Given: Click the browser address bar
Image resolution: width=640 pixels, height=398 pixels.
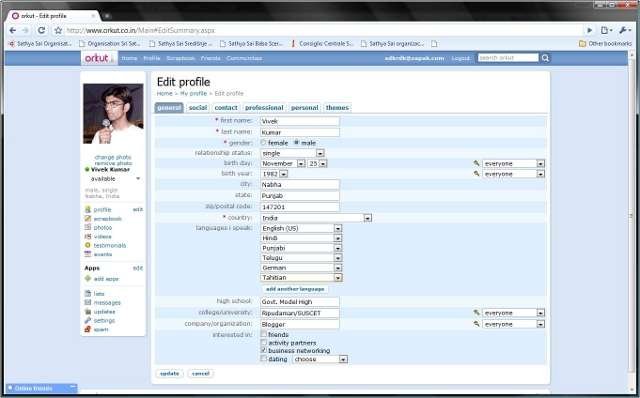Looking at the screenshot, I should click(324, 30).
